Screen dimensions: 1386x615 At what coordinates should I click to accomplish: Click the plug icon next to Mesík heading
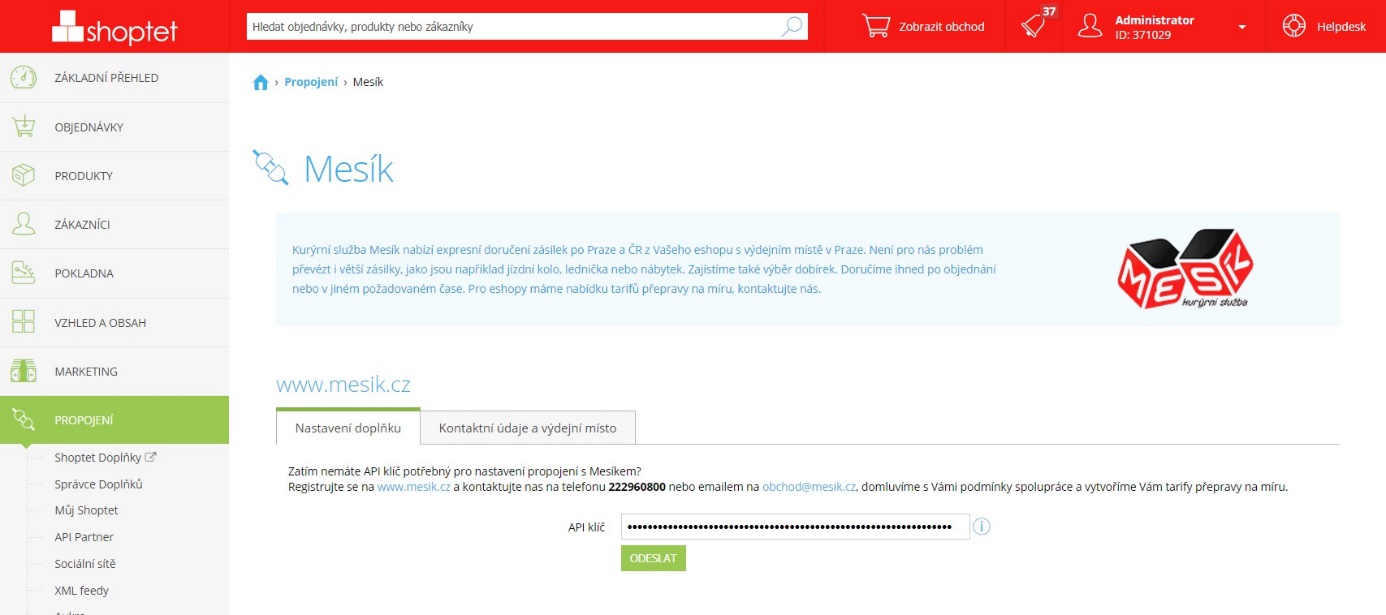pos(270,168)
